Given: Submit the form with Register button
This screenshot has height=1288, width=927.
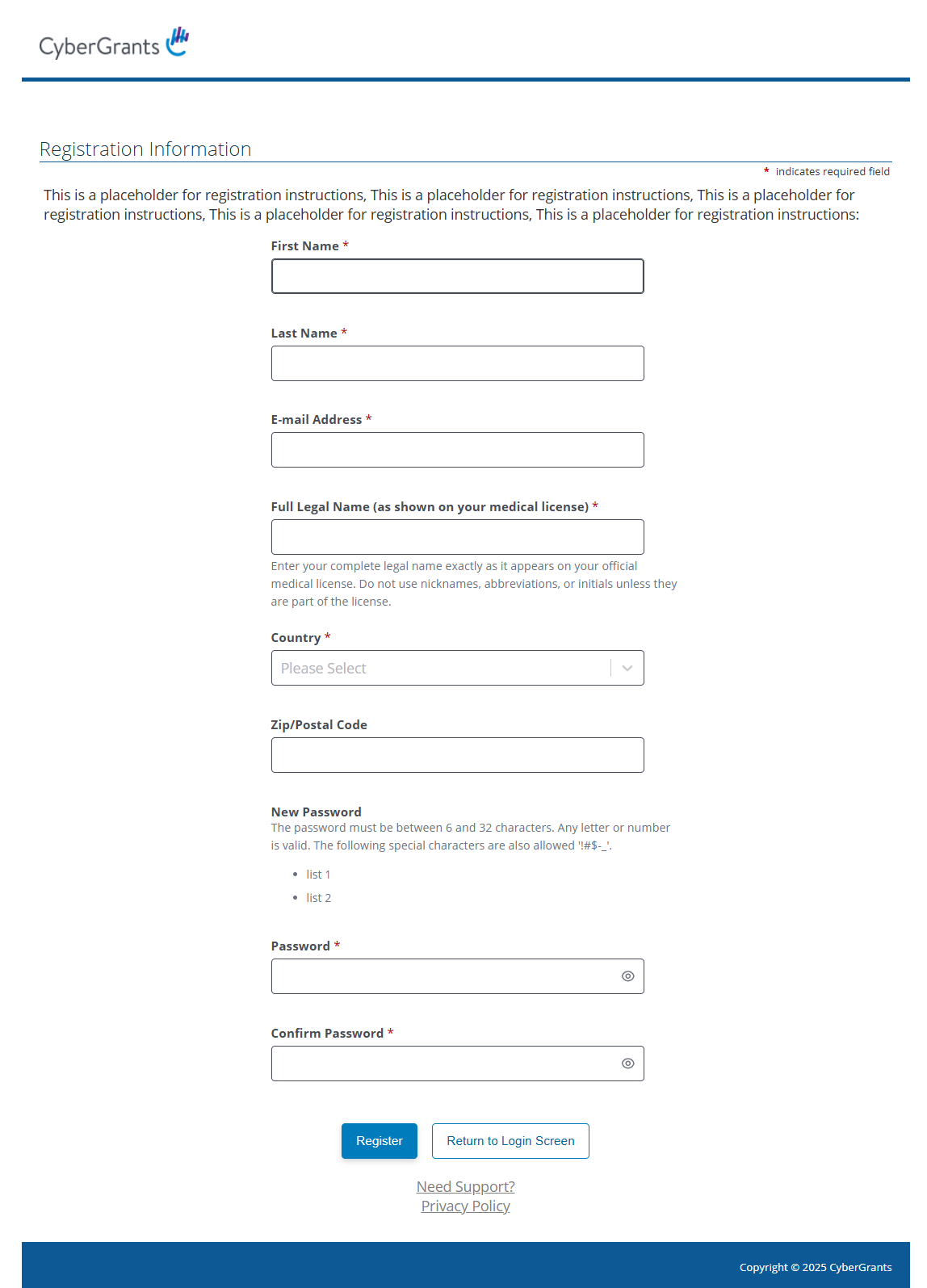Looking at the screenshot, I should tap(380, 1141).
